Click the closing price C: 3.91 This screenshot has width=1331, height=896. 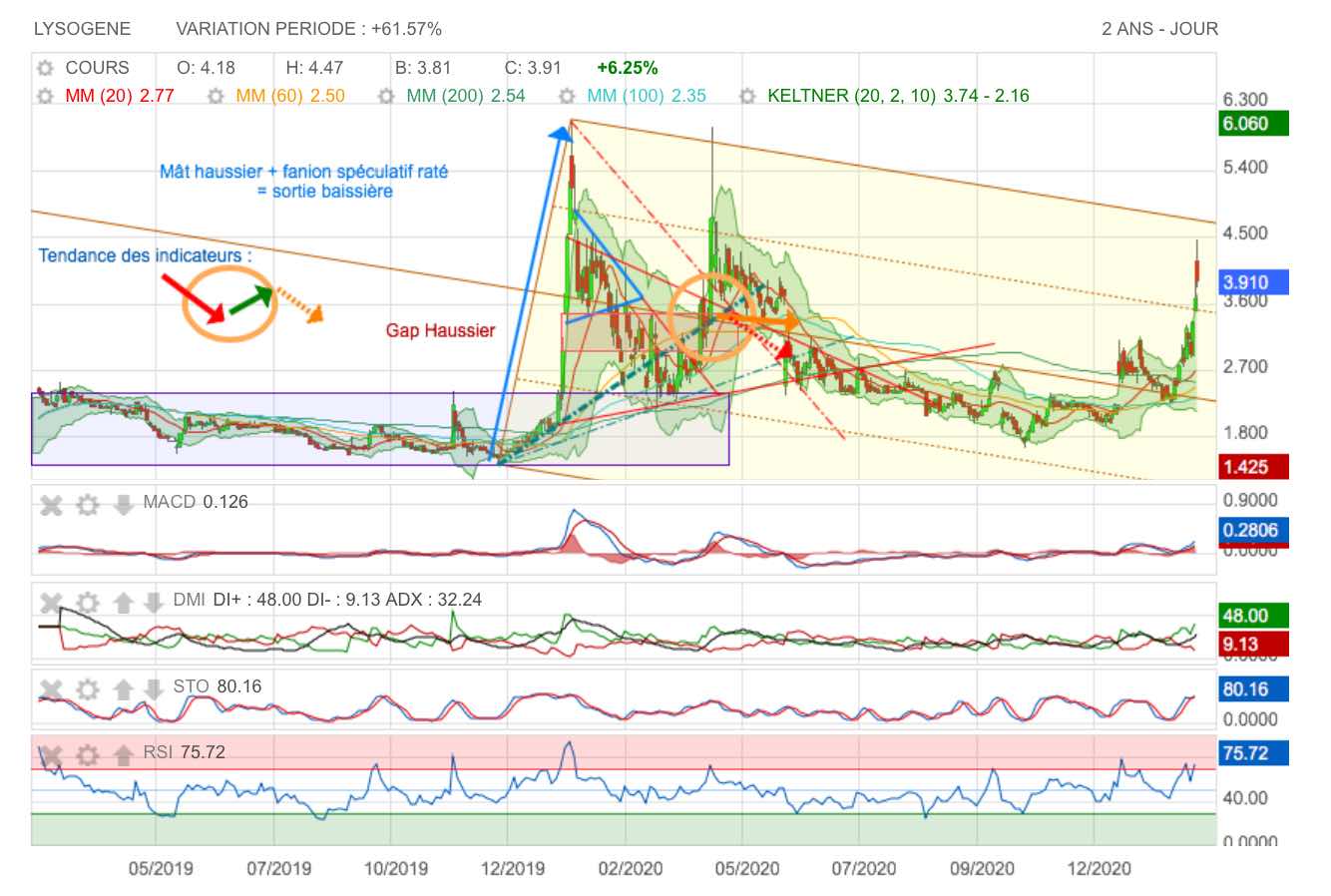point(533,68)
